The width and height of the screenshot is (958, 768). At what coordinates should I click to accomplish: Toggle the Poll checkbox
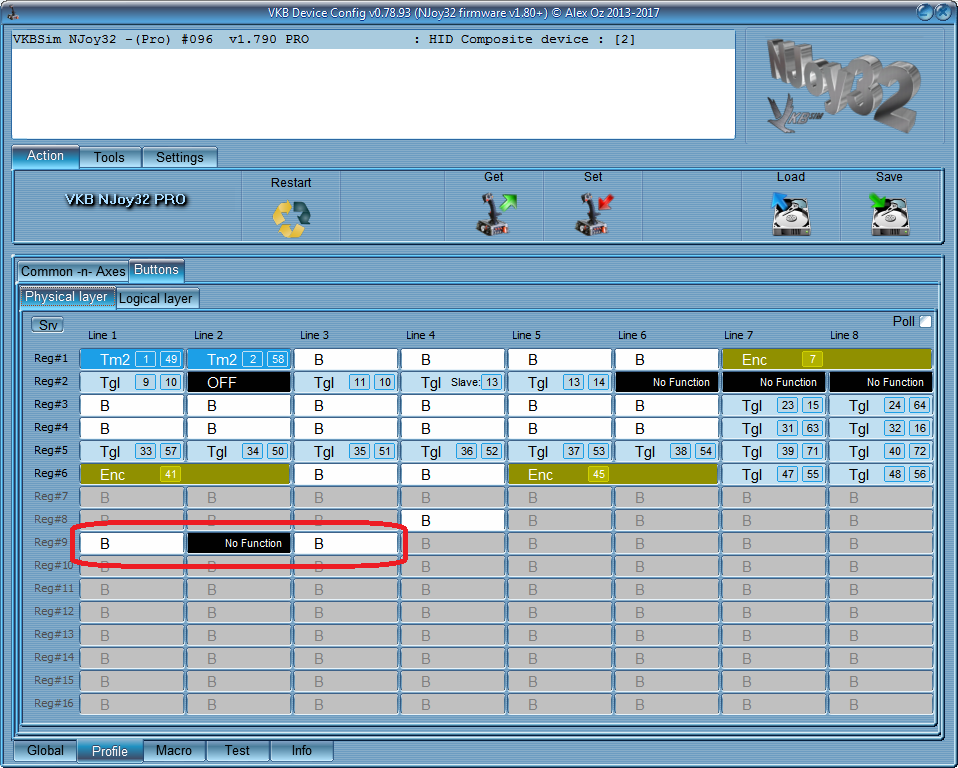point(926,321)
